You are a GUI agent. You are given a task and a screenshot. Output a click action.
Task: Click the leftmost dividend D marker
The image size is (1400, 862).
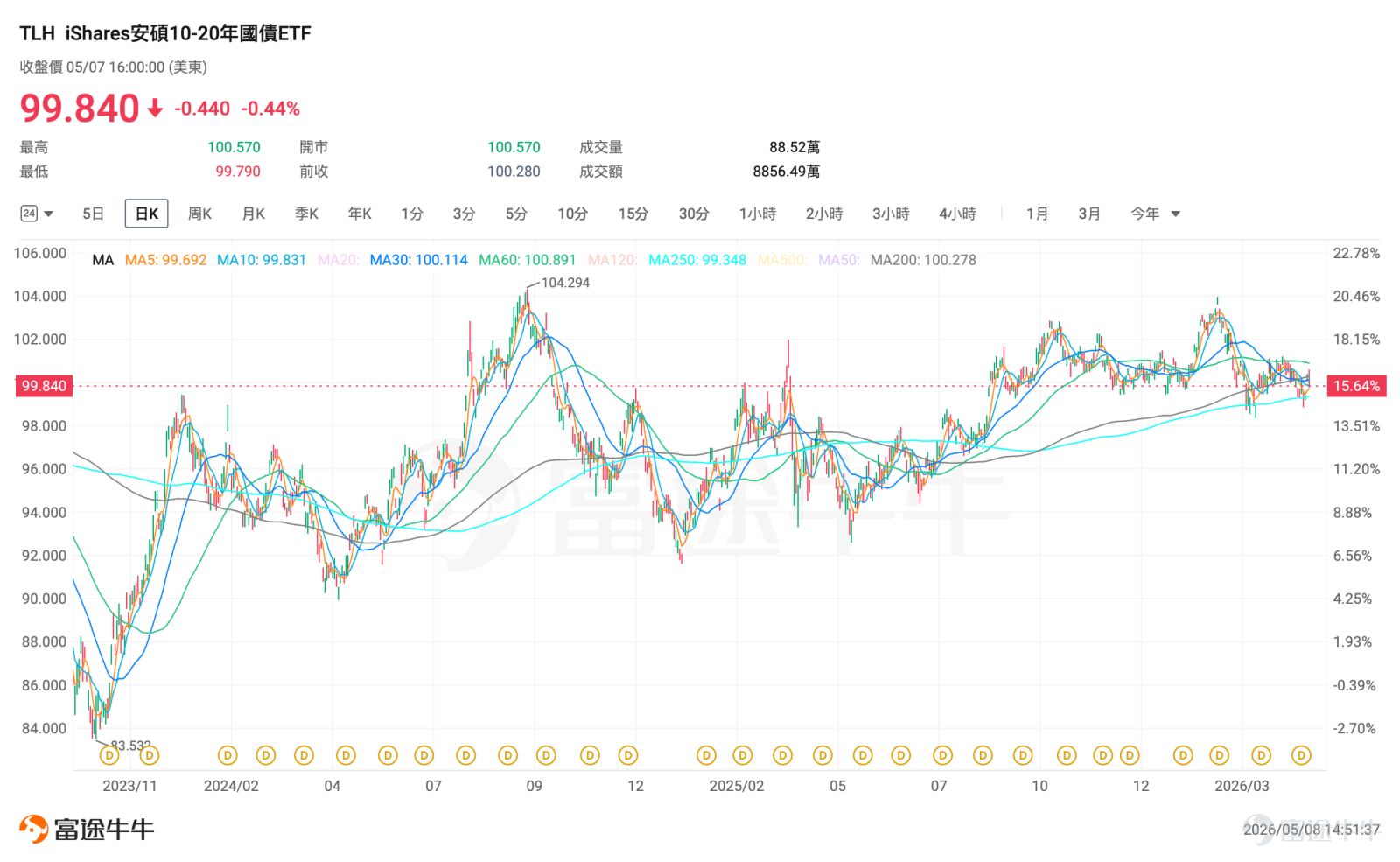coord(109,755)
